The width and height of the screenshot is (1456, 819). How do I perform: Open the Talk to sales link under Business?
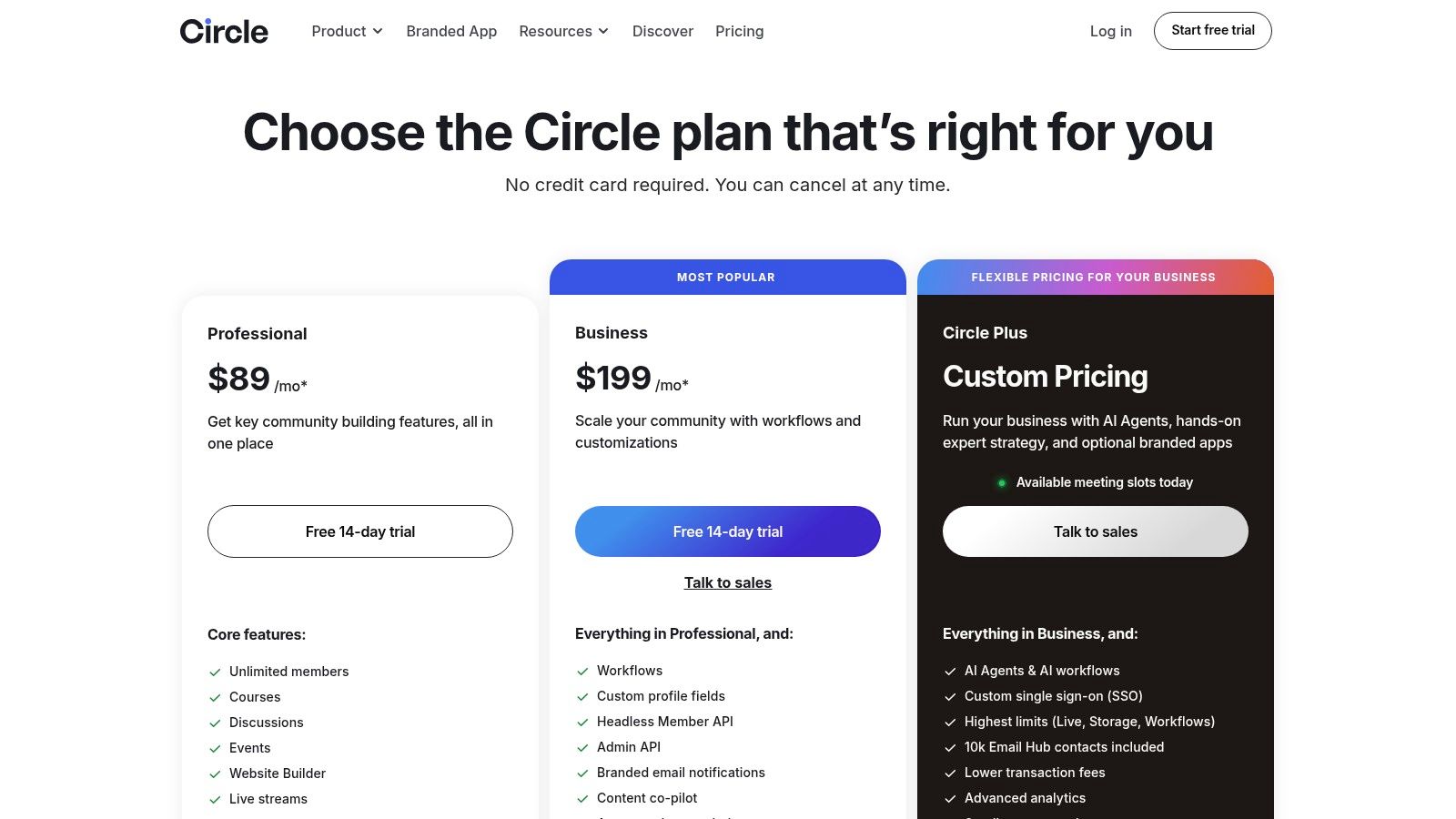click(x=727, y=582)
